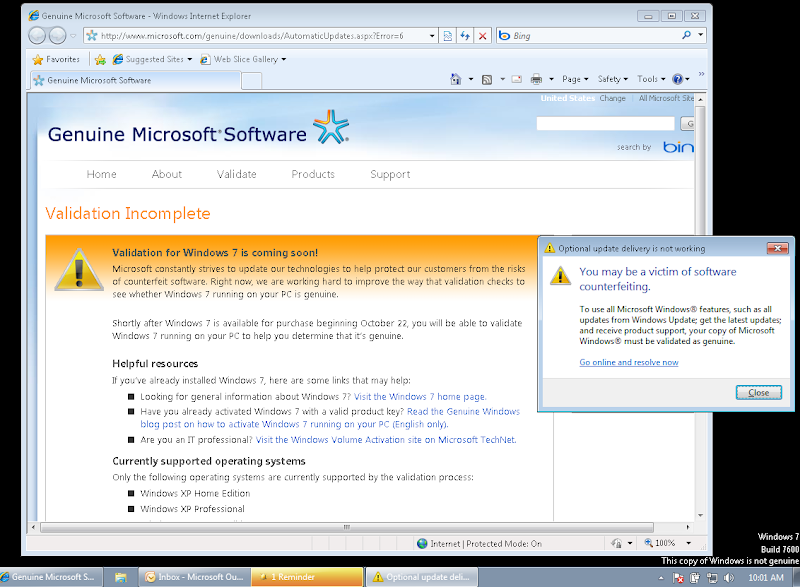Open the Support navigation item
The height and width of the screenshot is (587, 800).
click(390, 174)
